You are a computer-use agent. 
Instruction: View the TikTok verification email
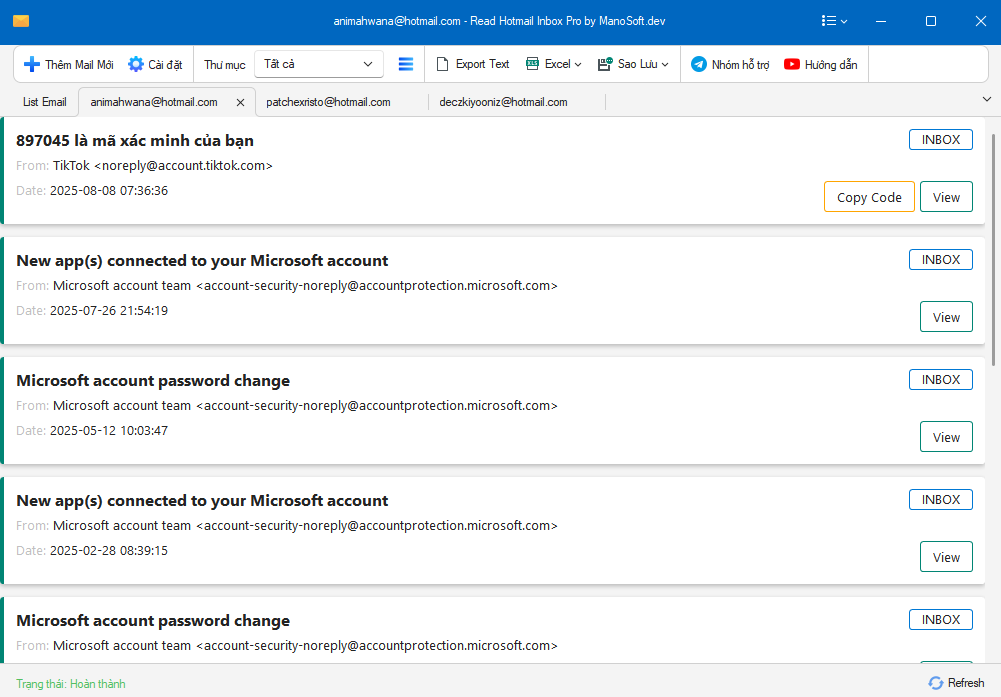946,197
